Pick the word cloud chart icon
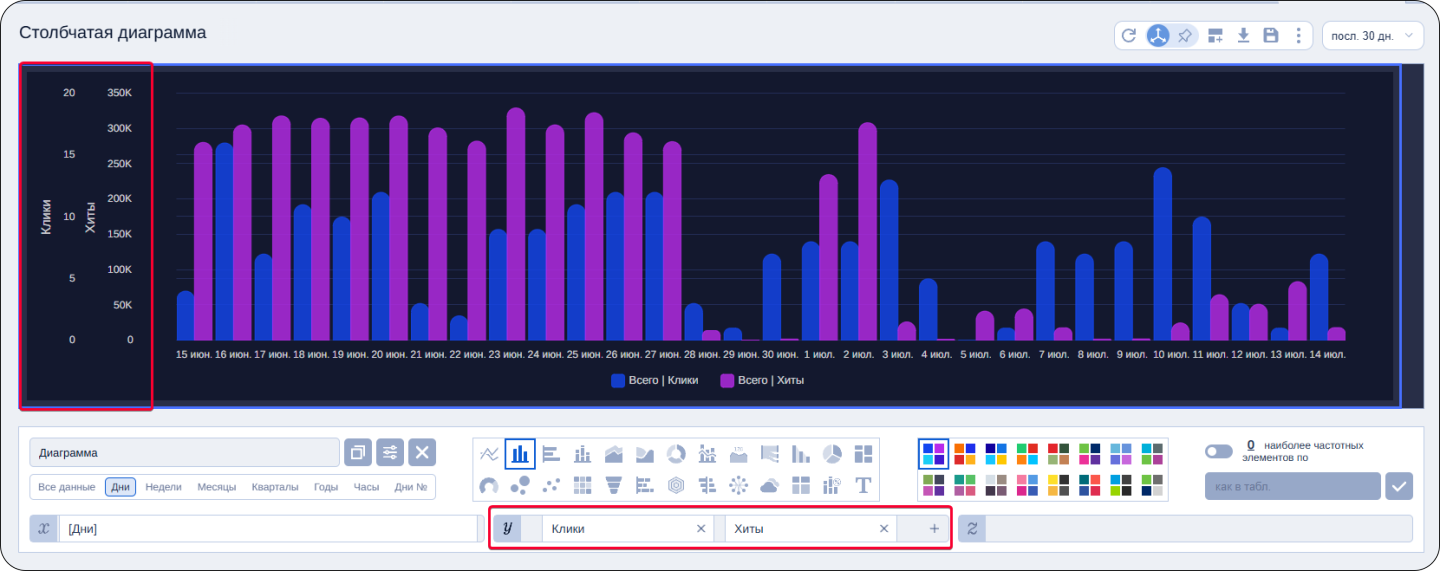This screenshot has width=1440, height=571. [x=769, y=486]
